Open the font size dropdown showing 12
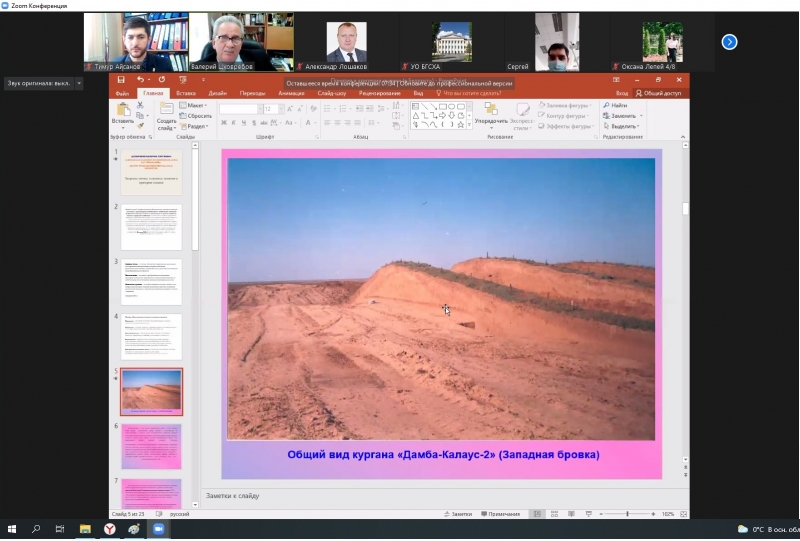The image size is (800, 541). [x=281, y=109]
